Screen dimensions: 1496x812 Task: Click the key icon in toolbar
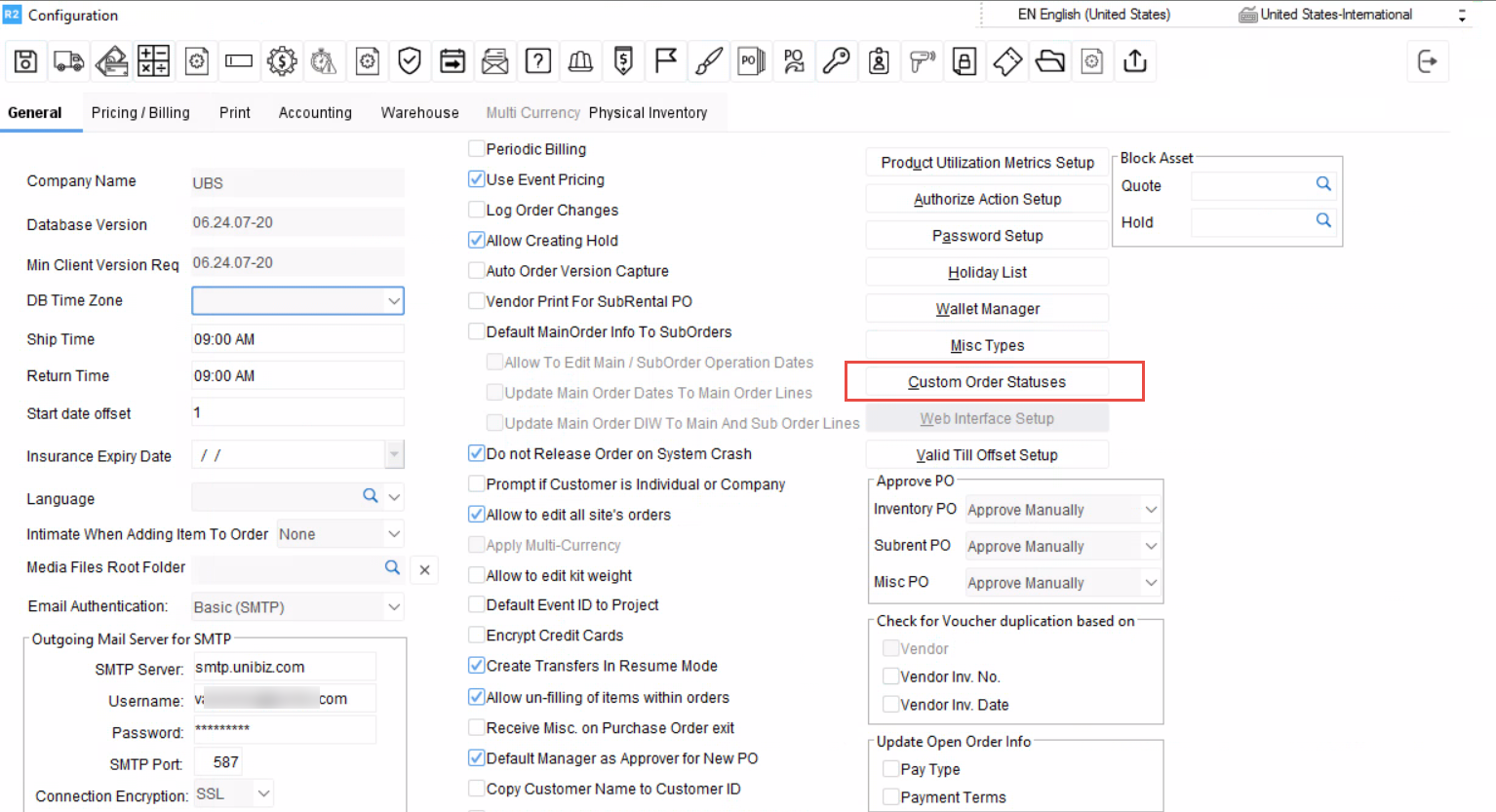click(x=836, y=62)
